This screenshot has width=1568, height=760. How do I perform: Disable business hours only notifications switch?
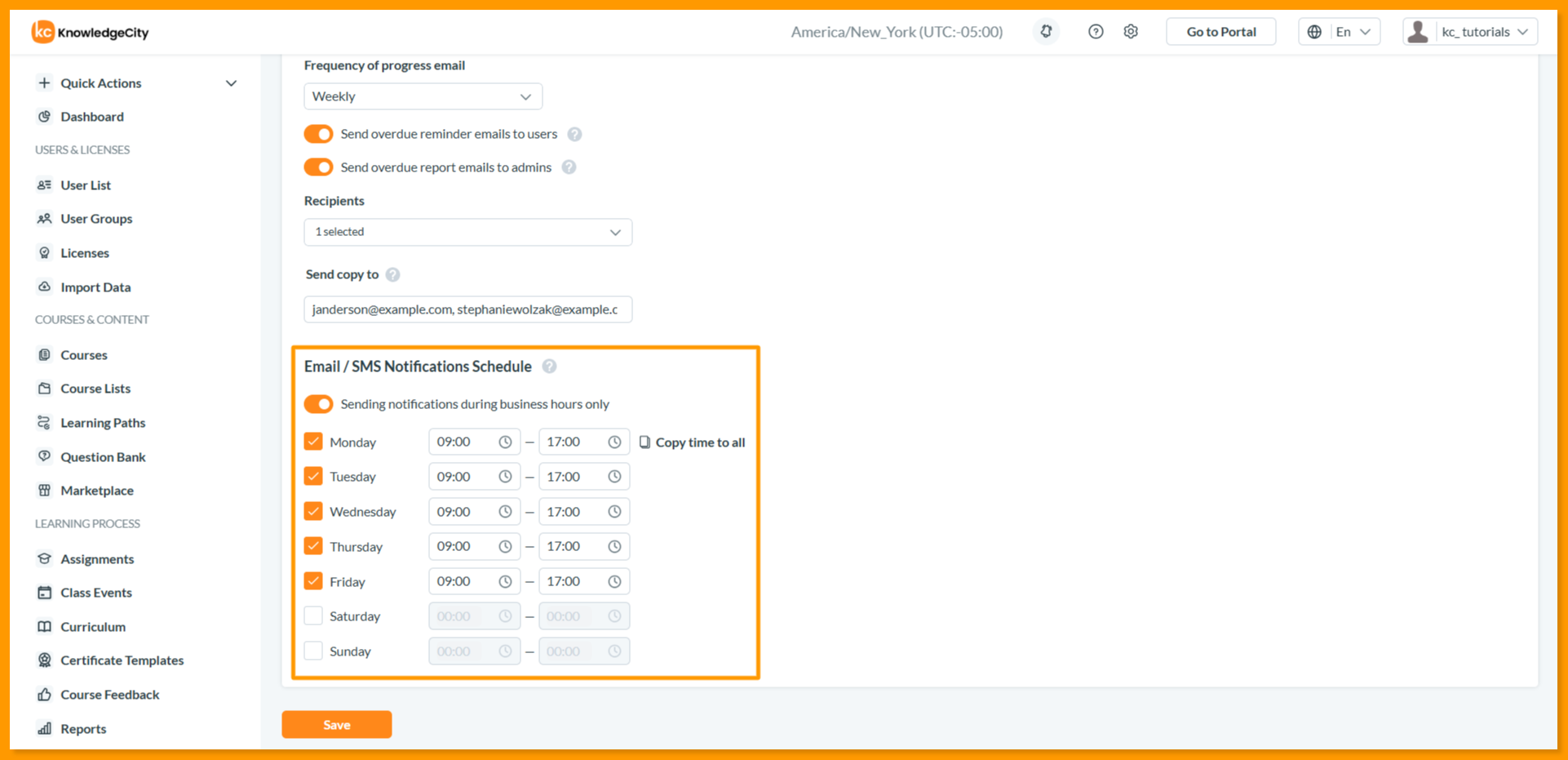click(x=318, y=404)
